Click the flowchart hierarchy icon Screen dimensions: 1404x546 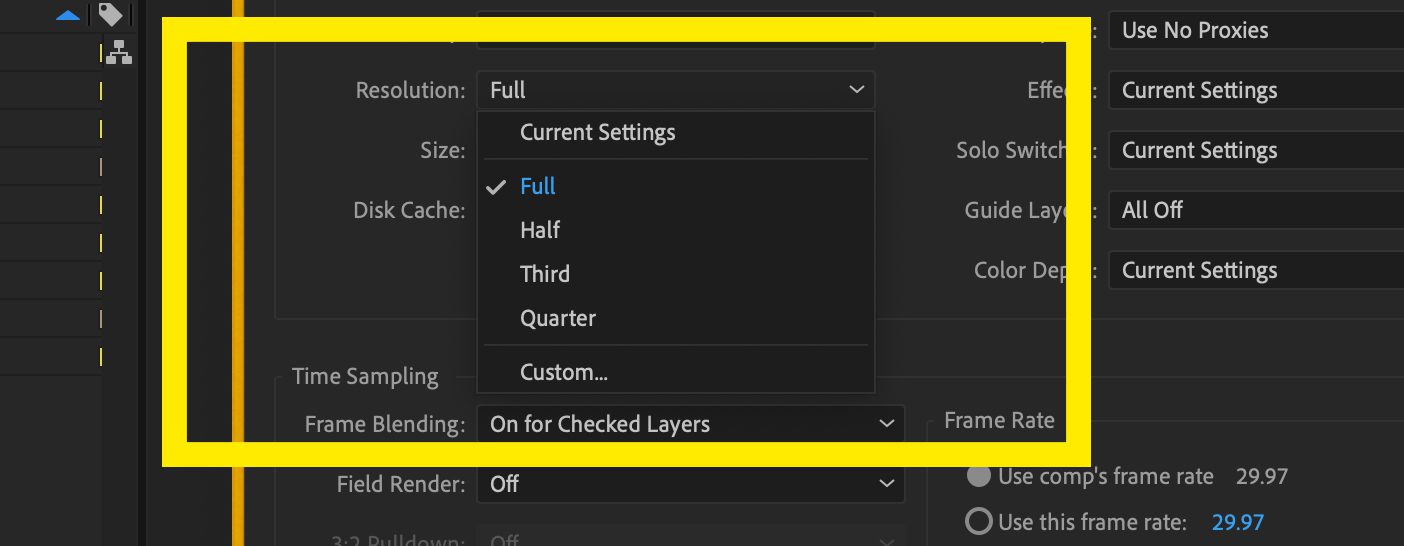pyautogui.click(x=119, y=52)
